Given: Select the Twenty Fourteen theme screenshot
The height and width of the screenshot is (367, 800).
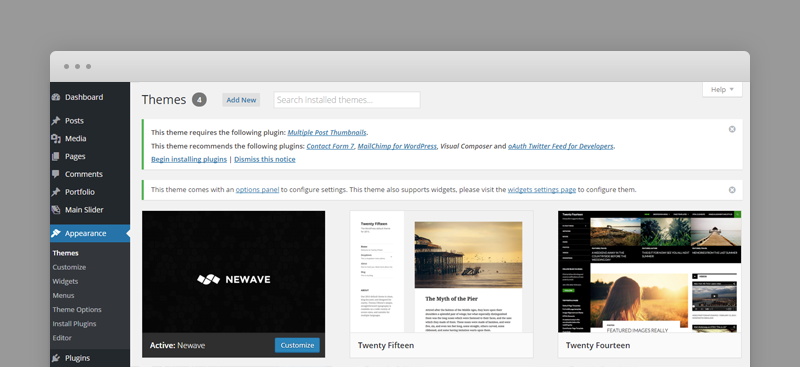Looking at the screenshot, I should (649, 272).
